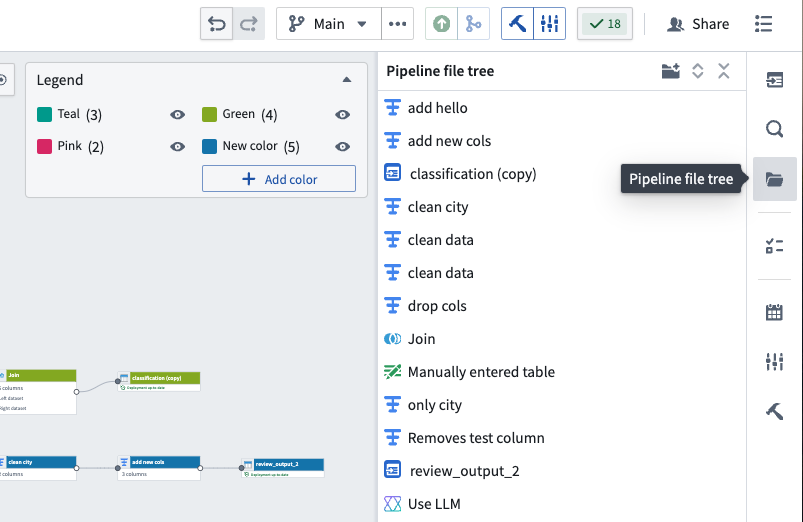This screenshot has width=803, height=522.
Task: Open the three-dot more options menu
Action: click(x=397, y=24)
